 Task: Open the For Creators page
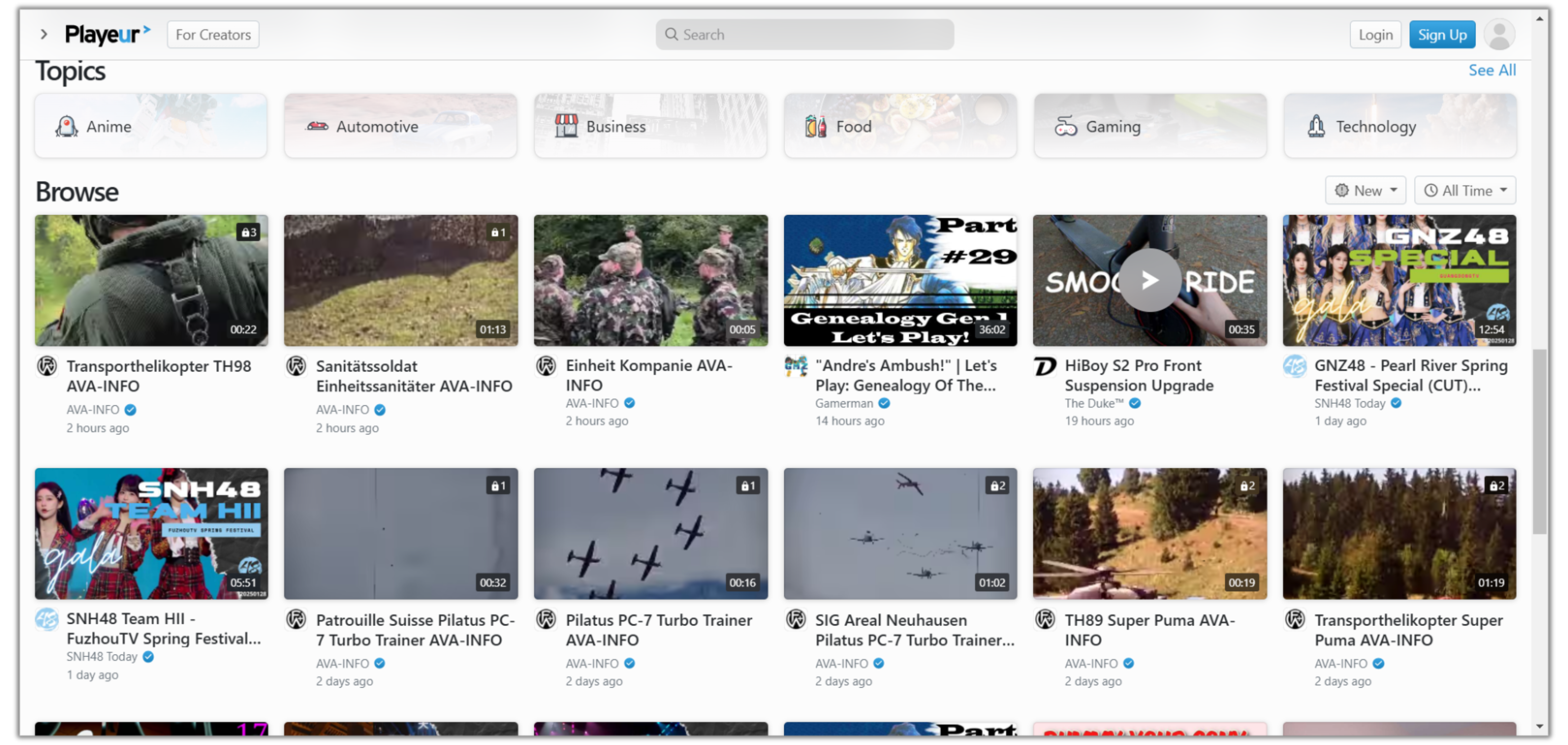(213, 35)
